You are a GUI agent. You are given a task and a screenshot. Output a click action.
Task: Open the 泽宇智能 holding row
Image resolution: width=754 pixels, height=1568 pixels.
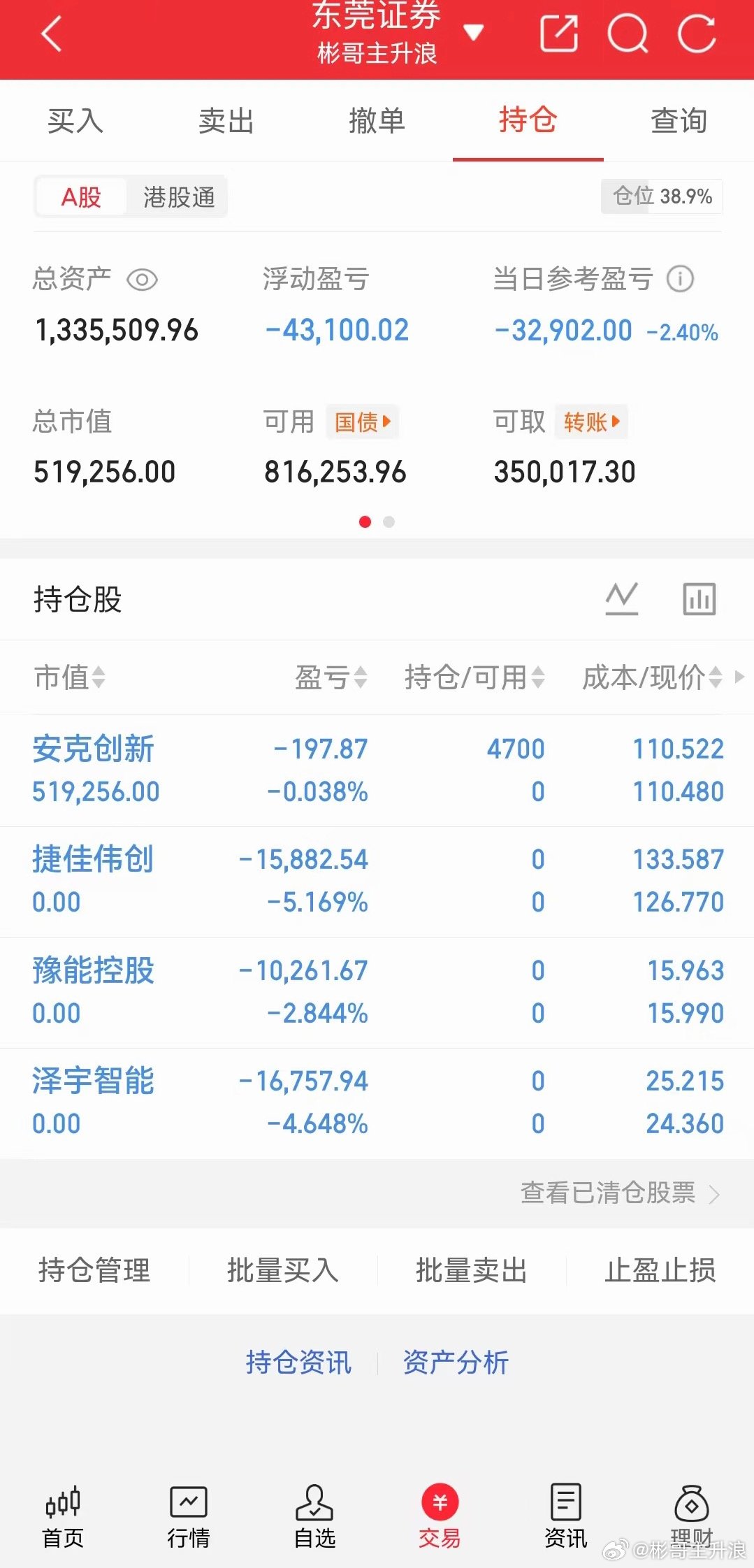coord(377,1103)
